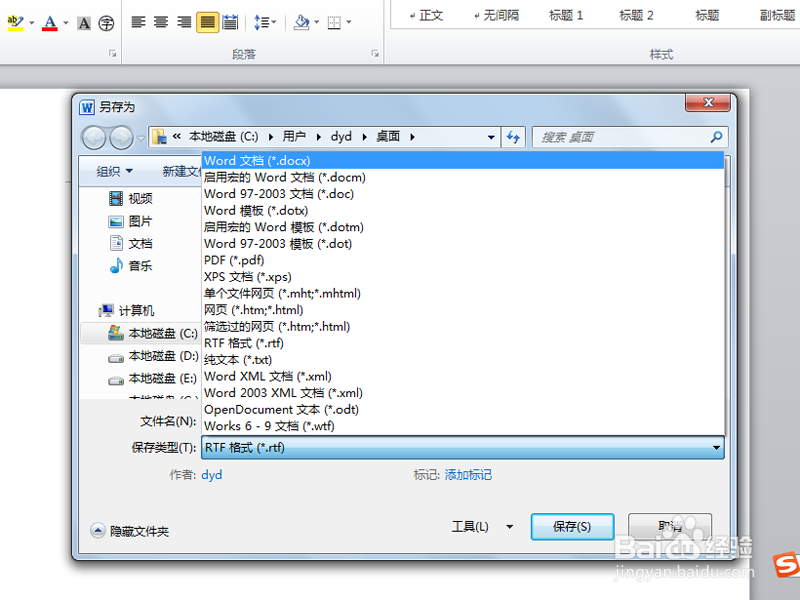Select 本地磁盘 (C:) drive

click(x=153, y=333)
